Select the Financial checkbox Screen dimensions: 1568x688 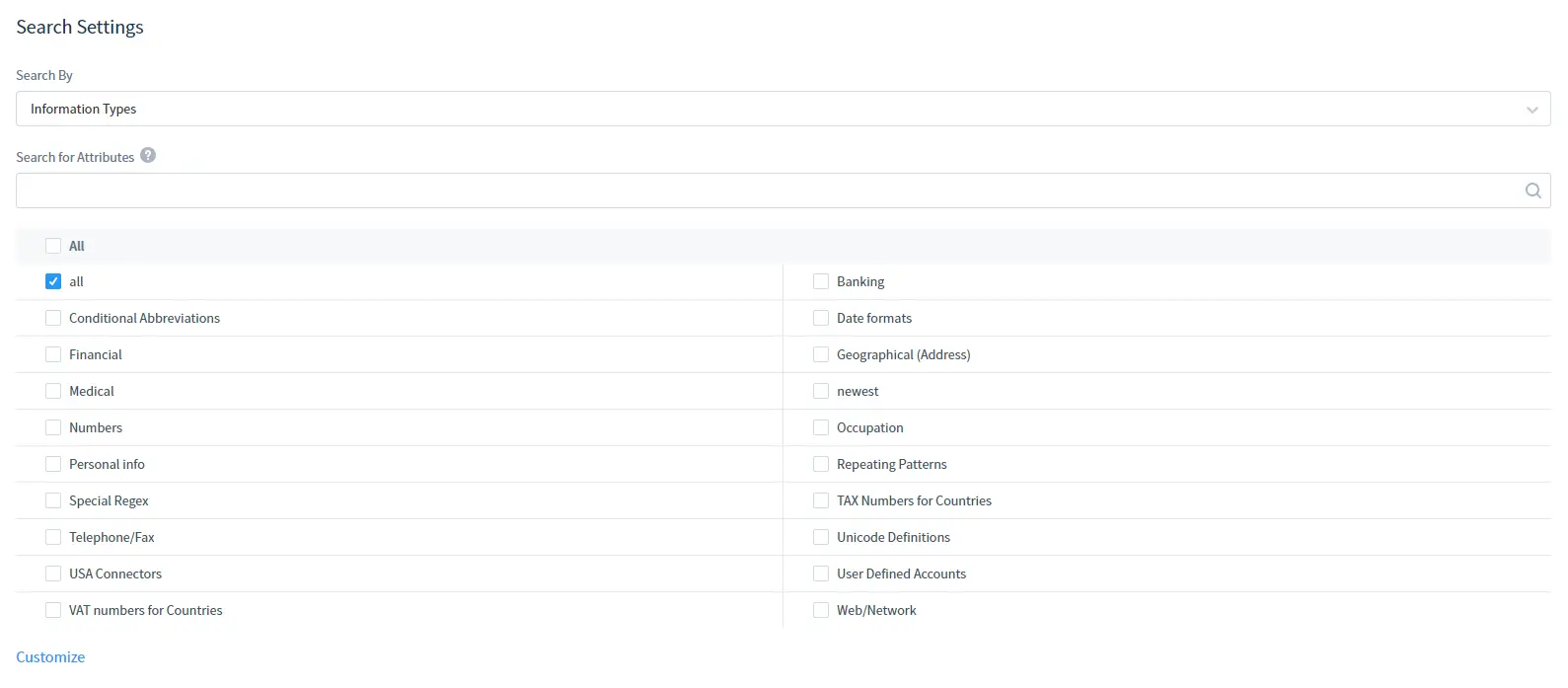pos(53,354)
